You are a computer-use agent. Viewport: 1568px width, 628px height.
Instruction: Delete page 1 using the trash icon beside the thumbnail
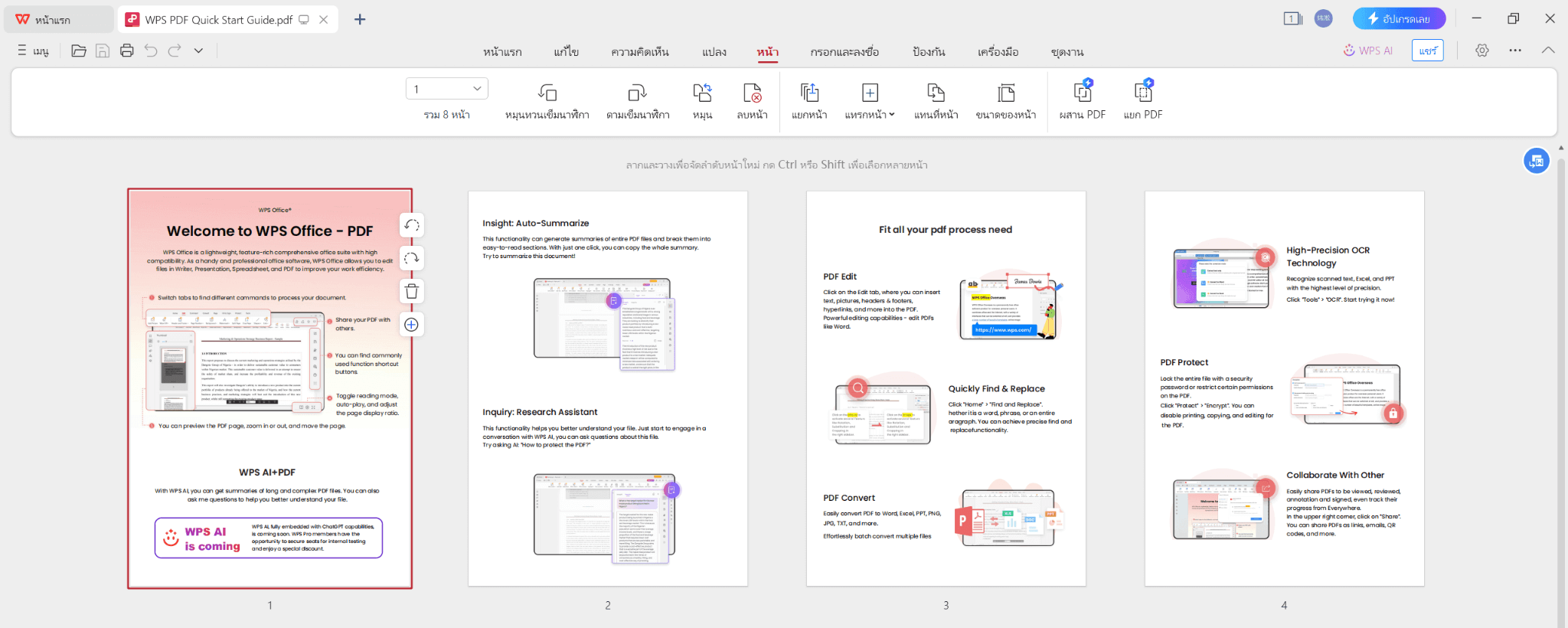click(412, 292)
